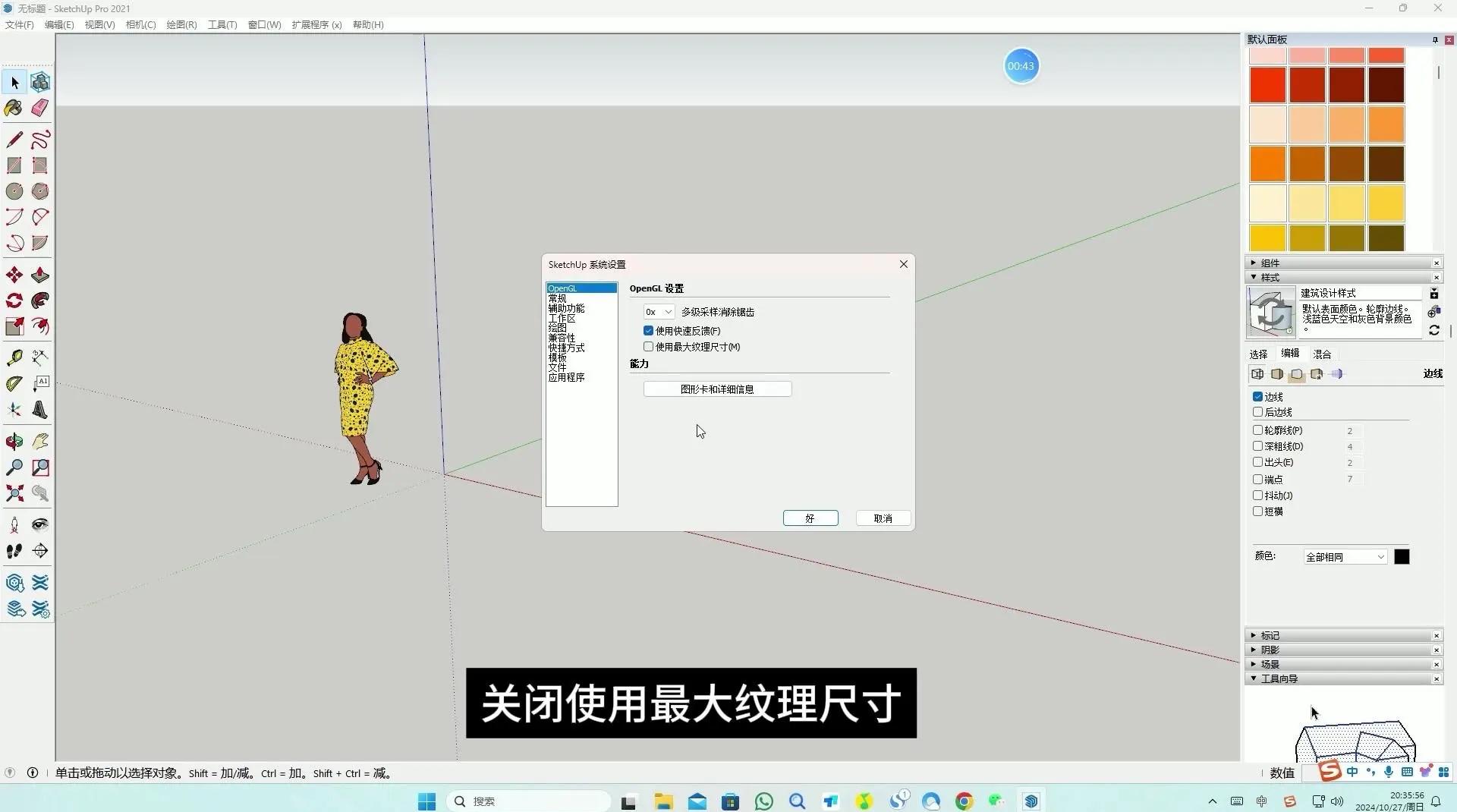The height and width of the screenshot is (812, 1457).
Task: Confirm settings with the 好 button
Action: point(810,518)
